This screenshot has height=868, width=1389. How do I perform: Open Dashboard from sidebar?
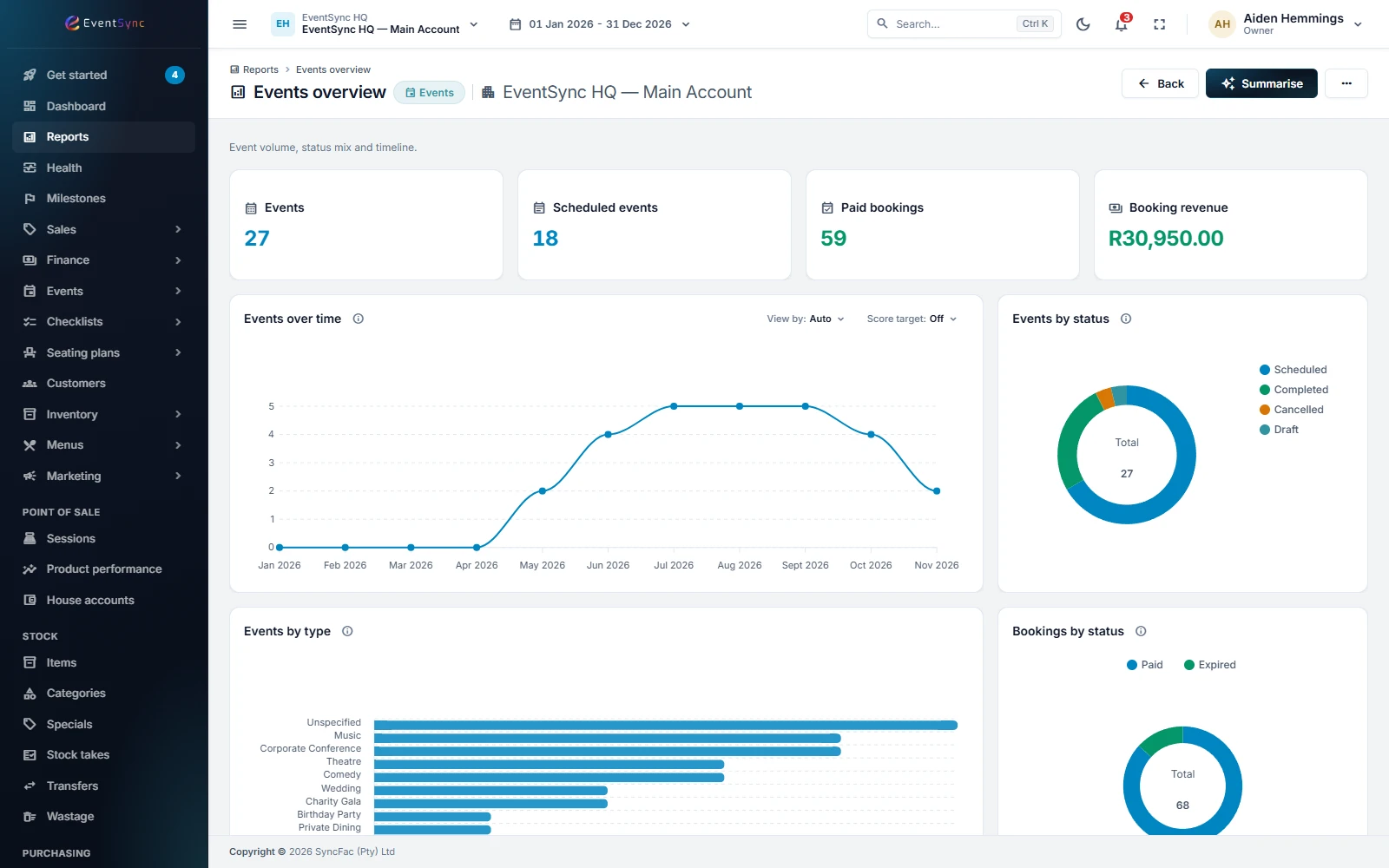(103, 106)
